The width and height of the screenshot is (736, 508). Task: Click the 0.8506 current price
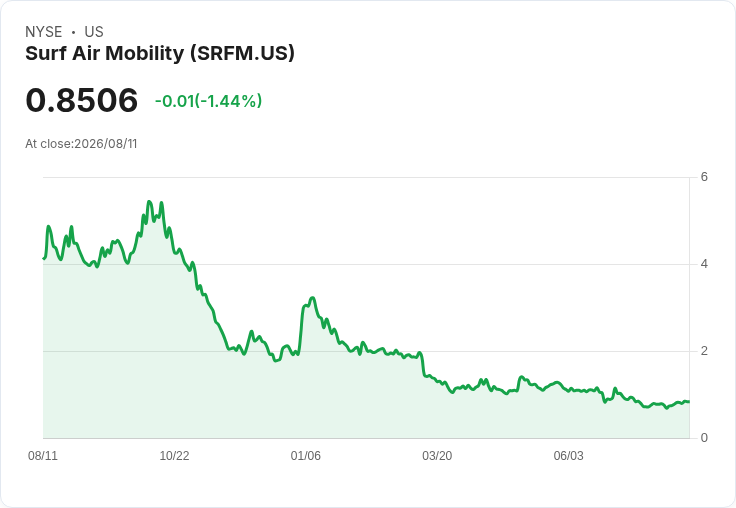coord(82,100)
